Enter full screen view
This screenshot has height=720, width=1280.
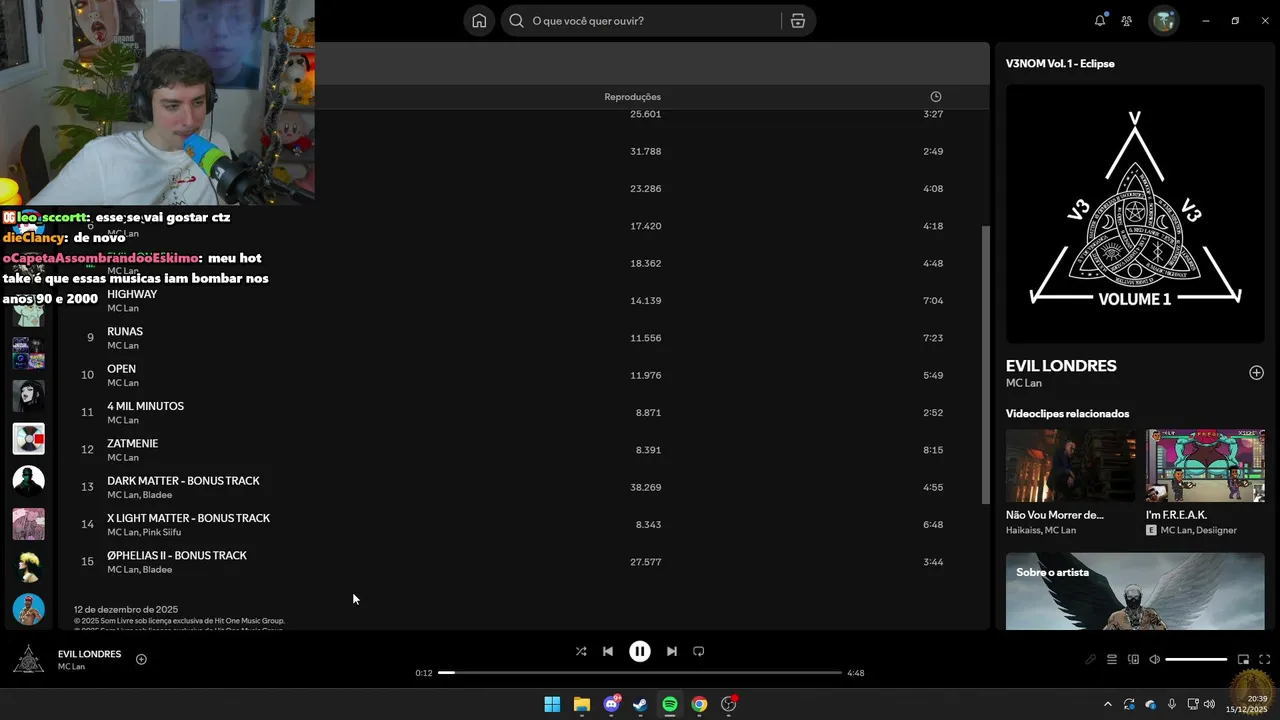pos(1265,659)
